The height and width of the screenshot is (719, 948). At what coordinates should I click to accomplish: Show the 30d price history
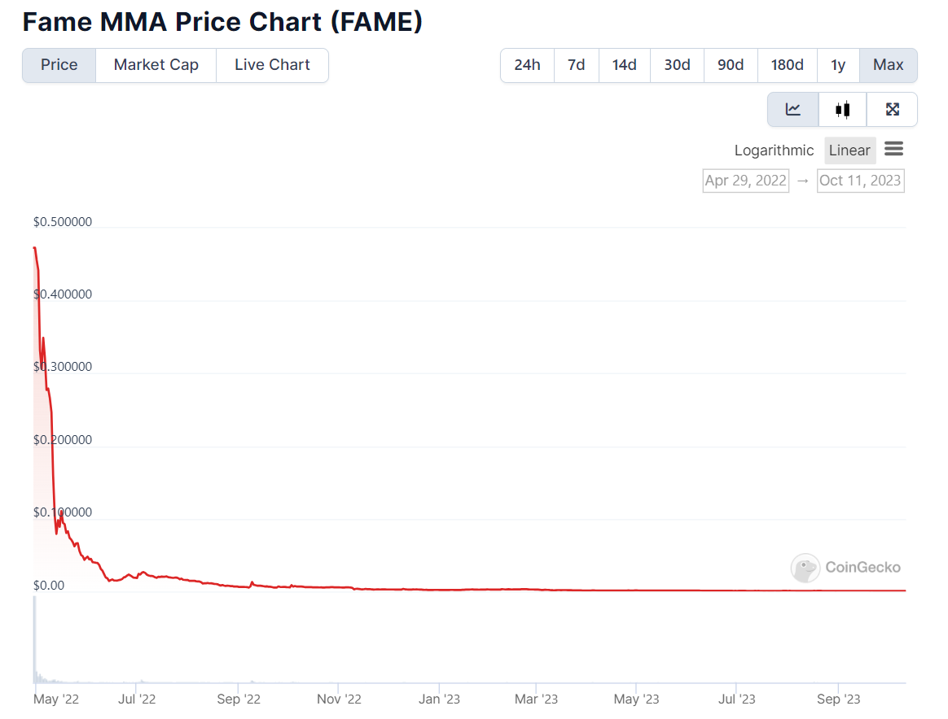[677, 65]
